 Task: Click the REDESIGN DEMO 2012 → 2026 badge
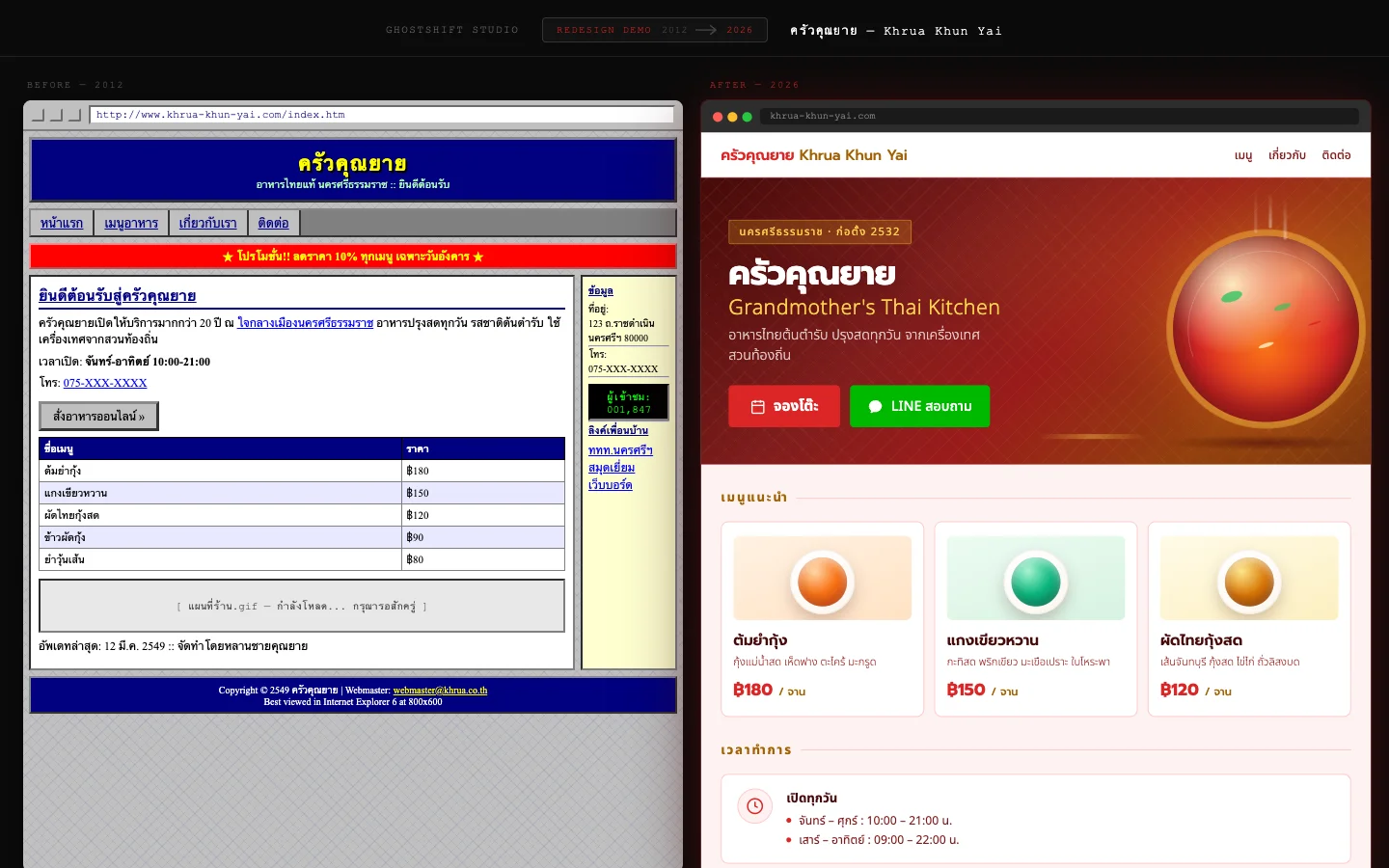655,30
